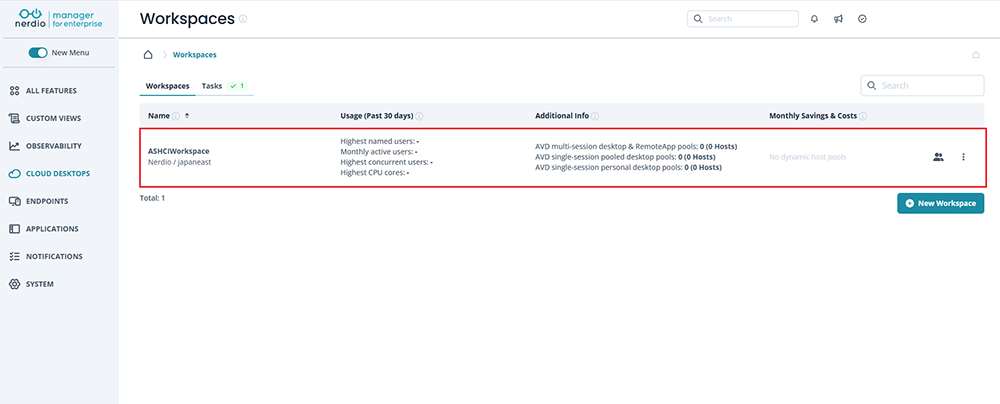1000x404 pixels.
Task: Click the Nerdio Manager logo
Action: point(59,19)
